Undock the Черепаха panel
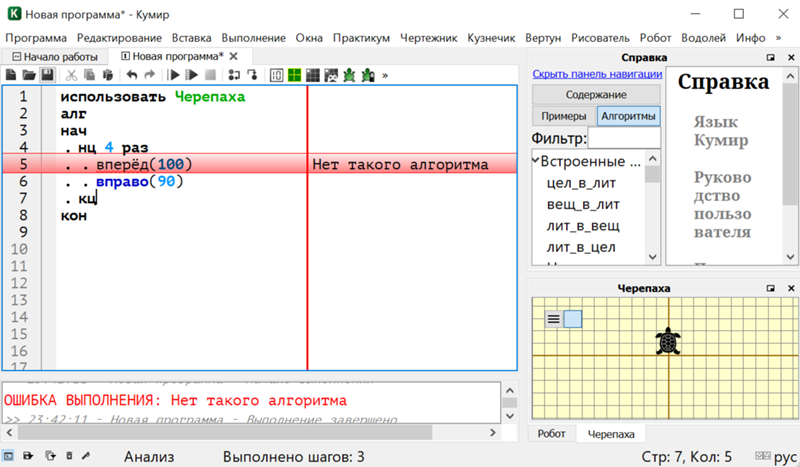 (770, 288)
